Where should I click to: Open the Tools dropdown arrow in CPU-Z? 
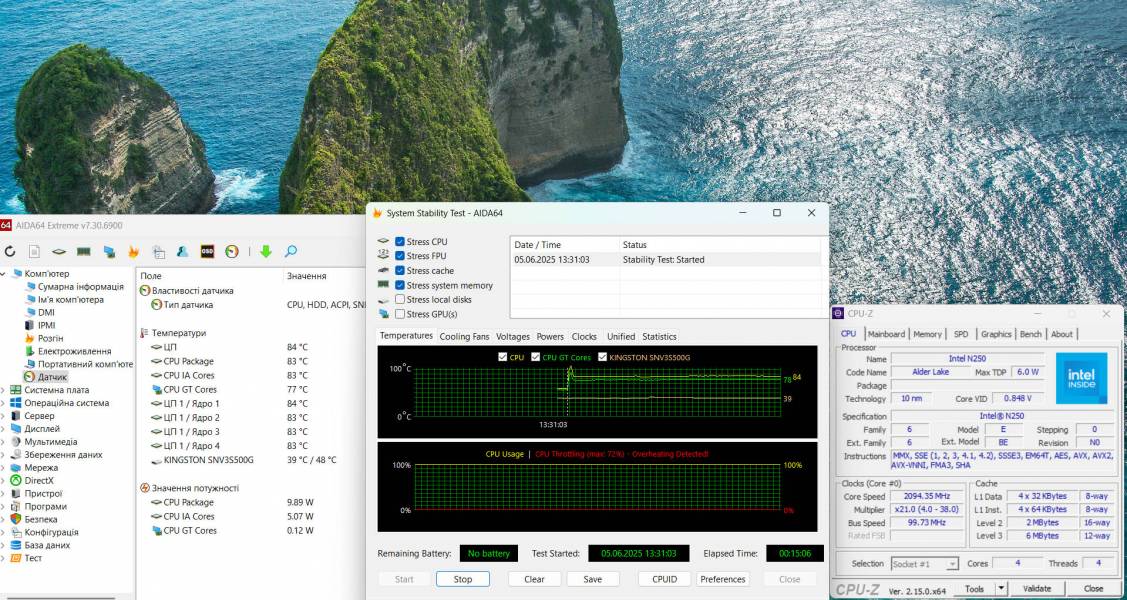click(1001, 589)
